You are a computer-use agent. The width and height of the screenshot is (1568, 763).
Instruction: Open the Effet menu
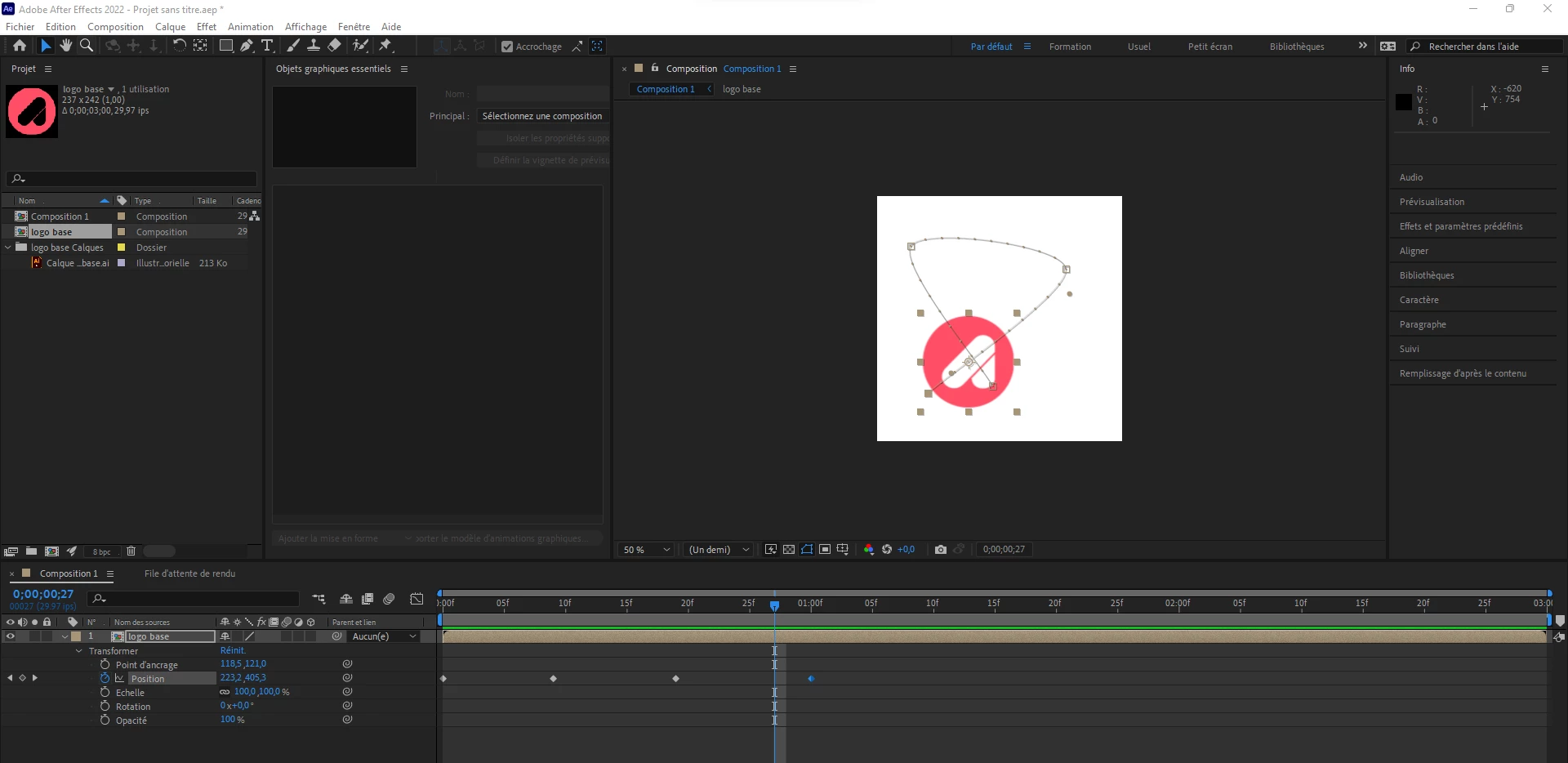[x=207, y=27]
